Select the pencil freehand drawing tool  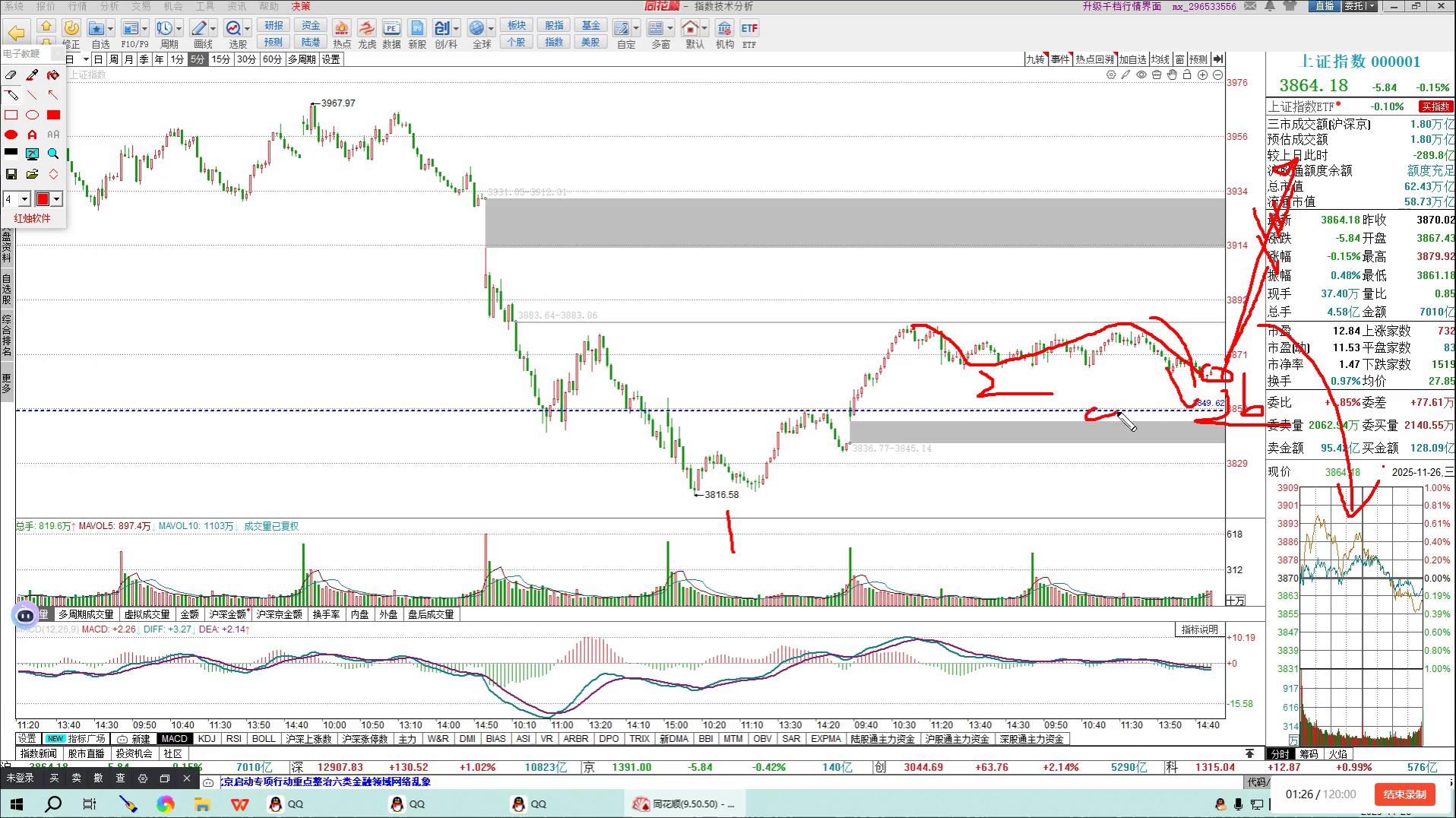point(11,95)
